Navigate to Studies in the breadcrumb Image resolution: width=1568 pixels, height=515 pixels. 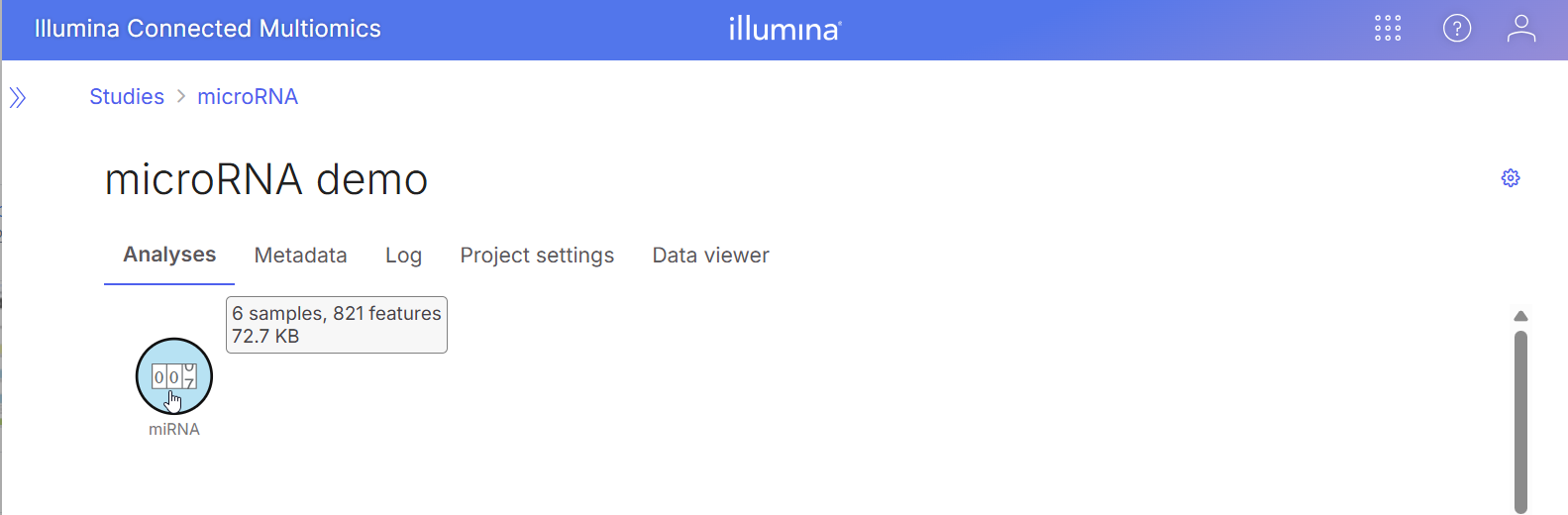[127, 96]
